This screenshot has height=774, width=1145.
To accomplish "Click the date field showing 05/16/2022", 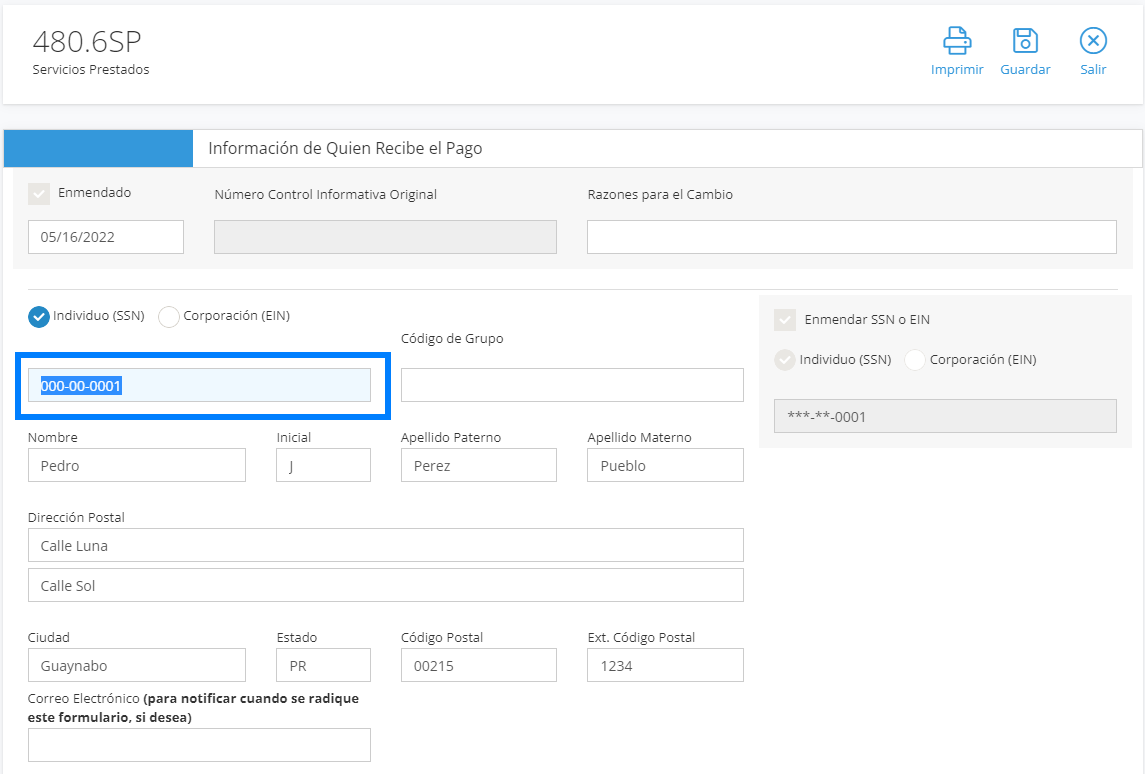I will pos(106,237).
